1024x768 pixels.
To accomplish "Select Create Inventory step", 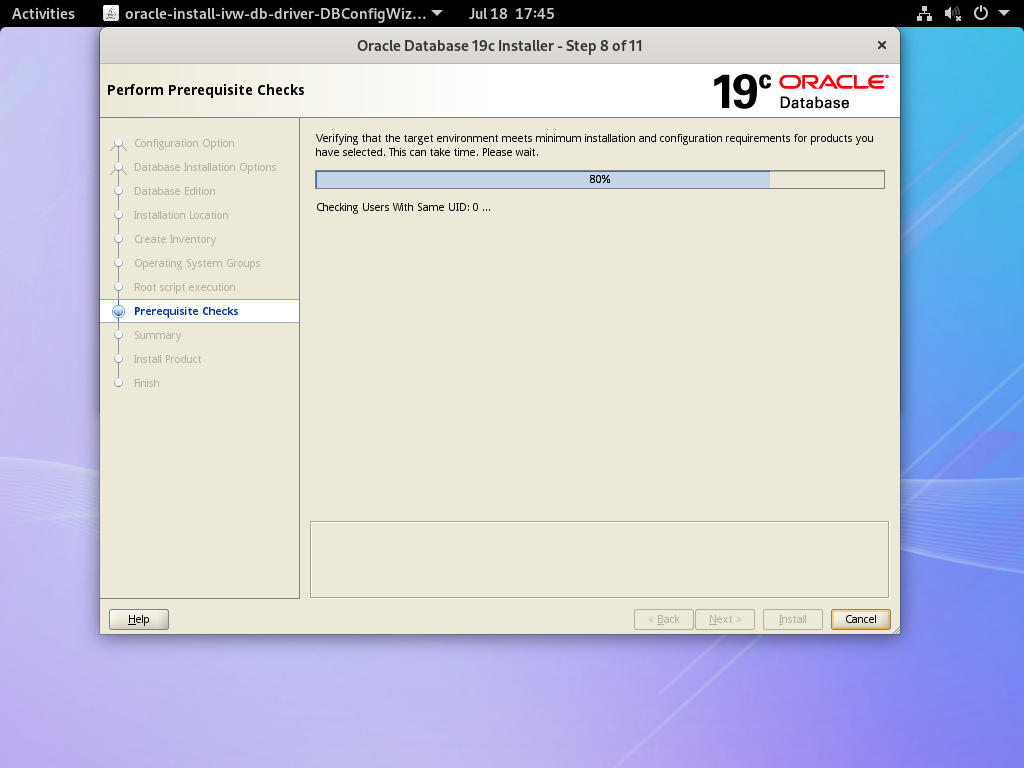I will (175, 239).
